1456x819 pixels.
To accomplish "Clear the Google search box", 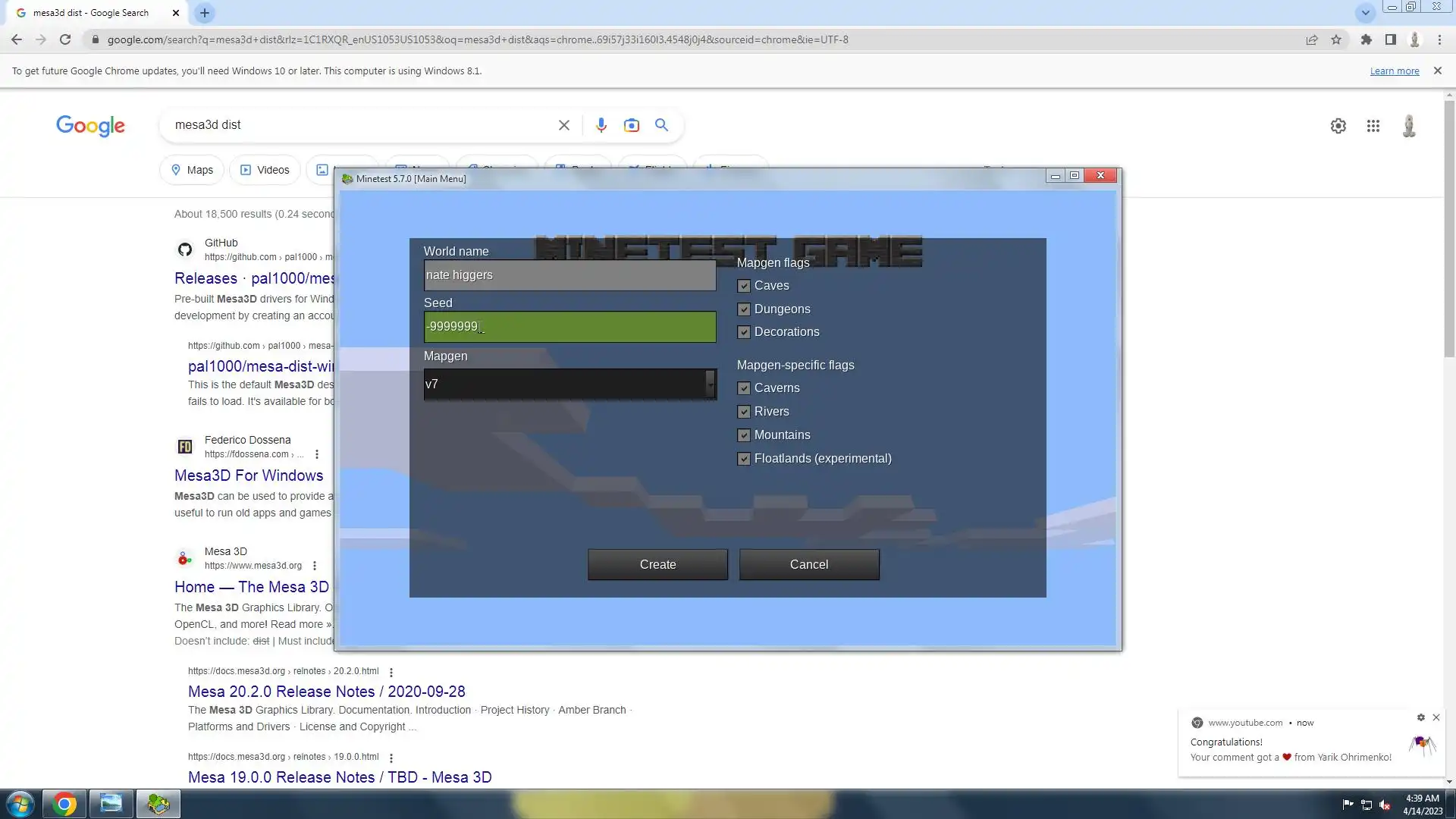I will click(563, 125).
